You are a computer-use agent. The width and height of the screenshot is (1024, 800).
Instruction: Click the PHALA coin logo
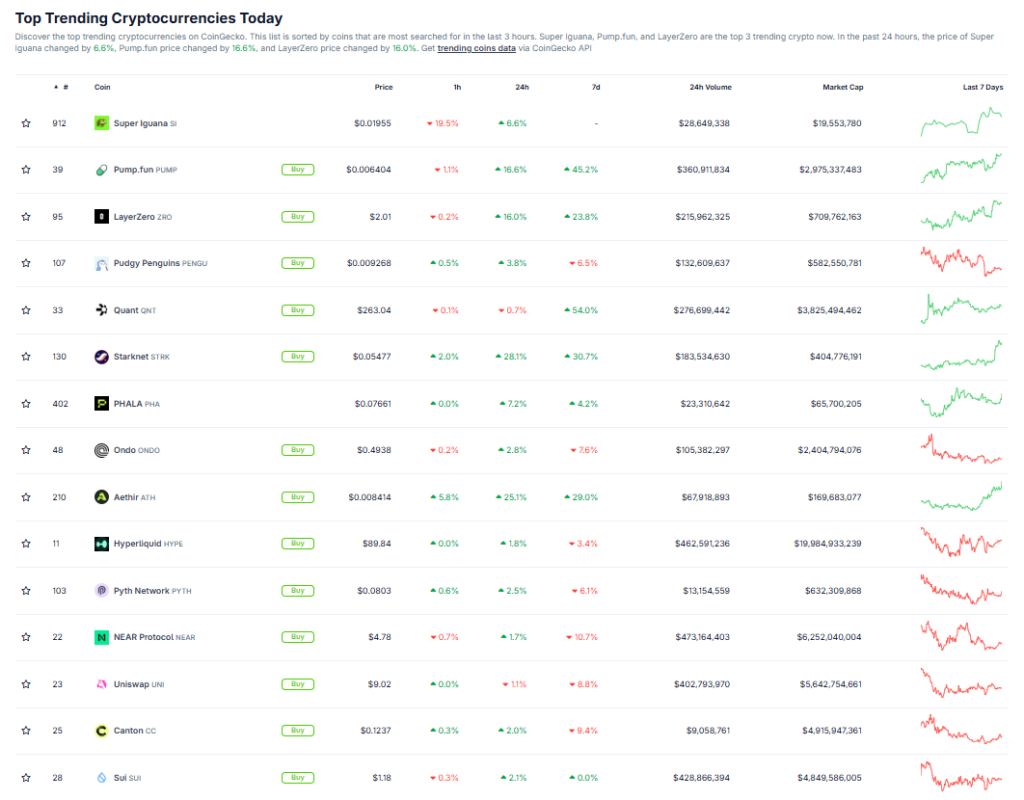coord(101,404)
